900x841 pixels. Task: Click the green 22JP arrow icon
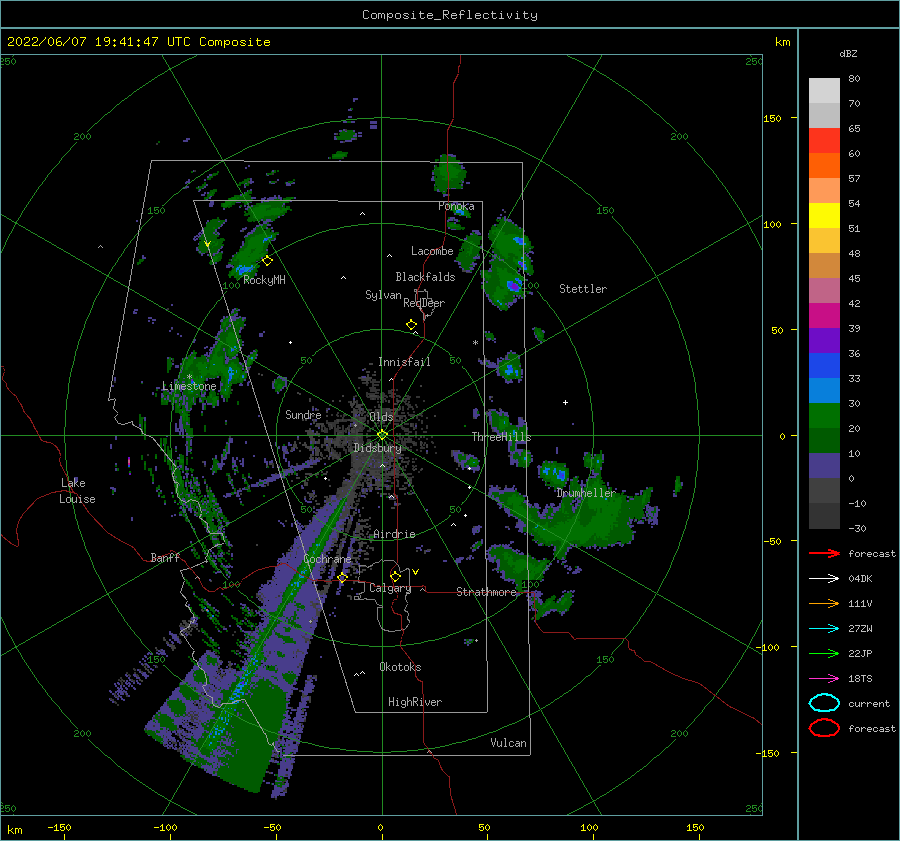(824, 653)
